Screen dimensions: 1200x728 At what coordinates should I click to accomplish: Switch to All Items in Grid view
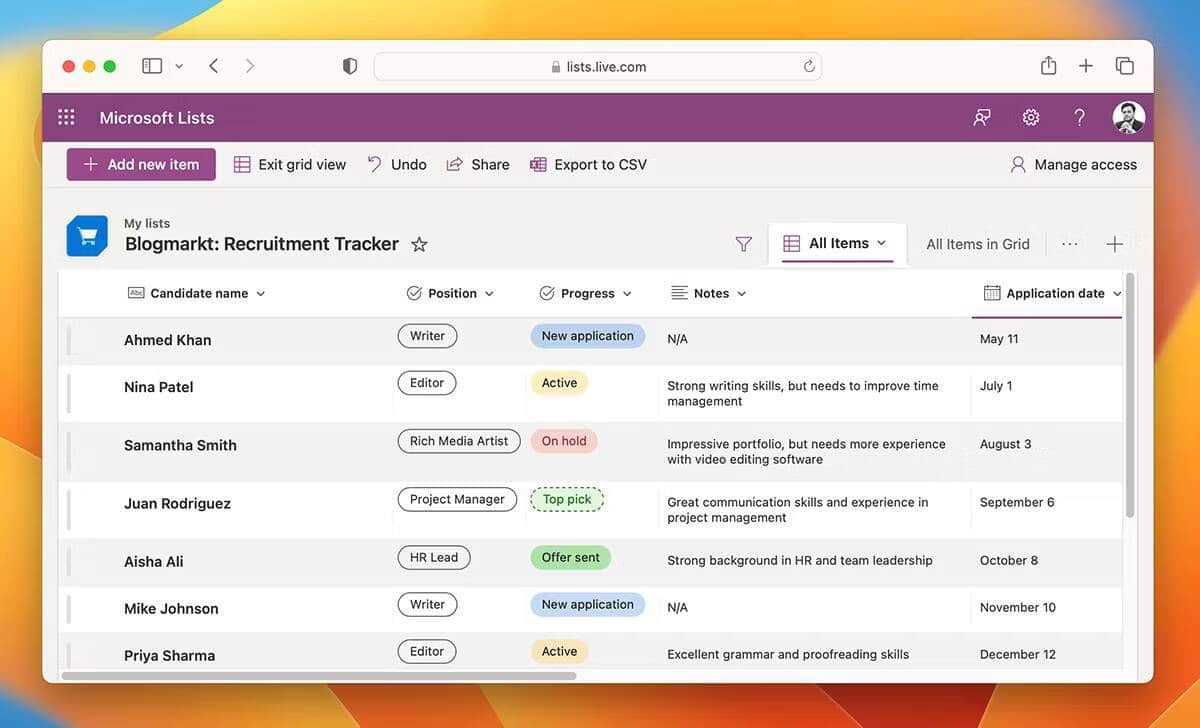975,243
